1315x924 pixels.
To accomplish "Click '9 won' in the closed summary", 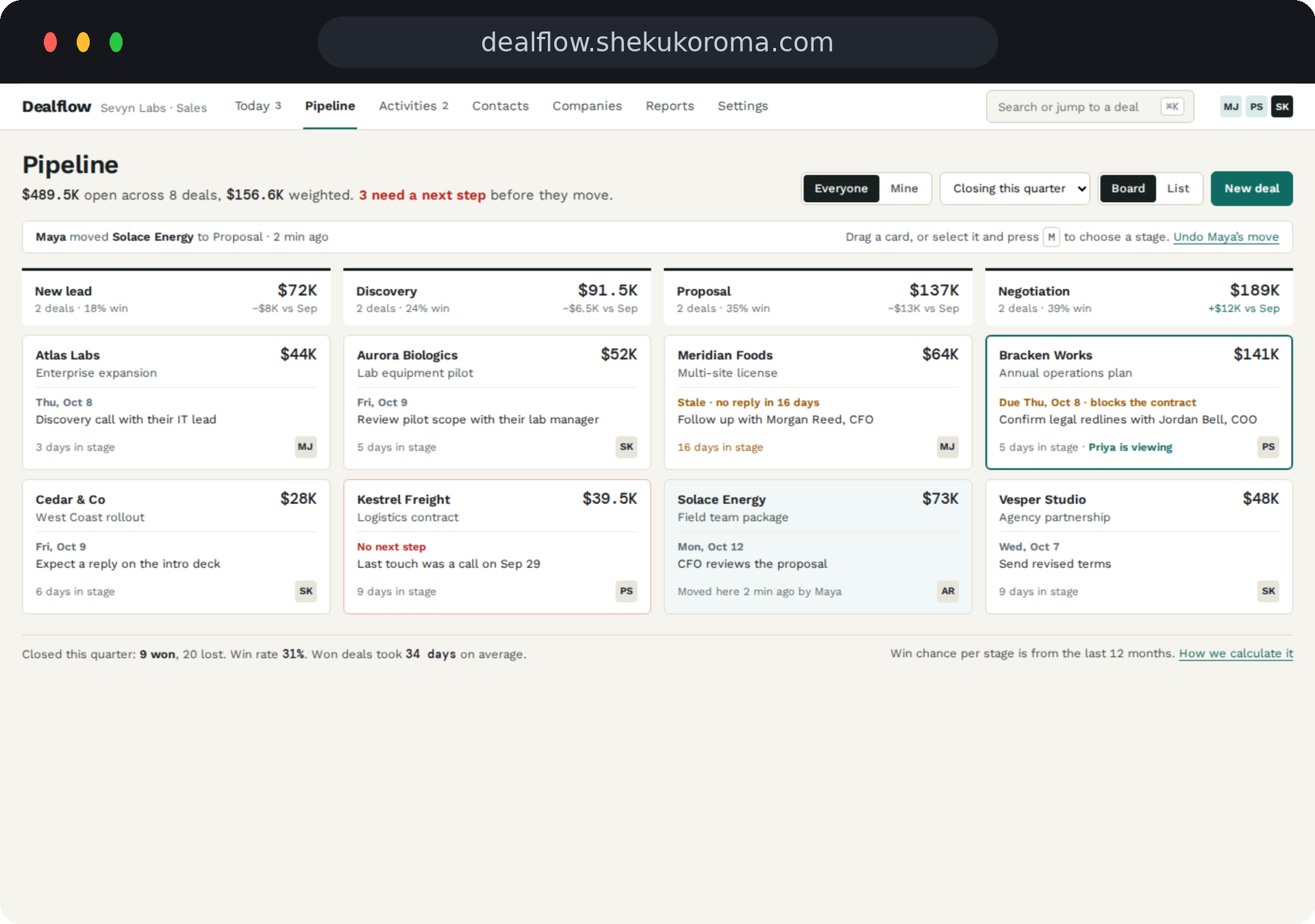I will tap(158, 654).
